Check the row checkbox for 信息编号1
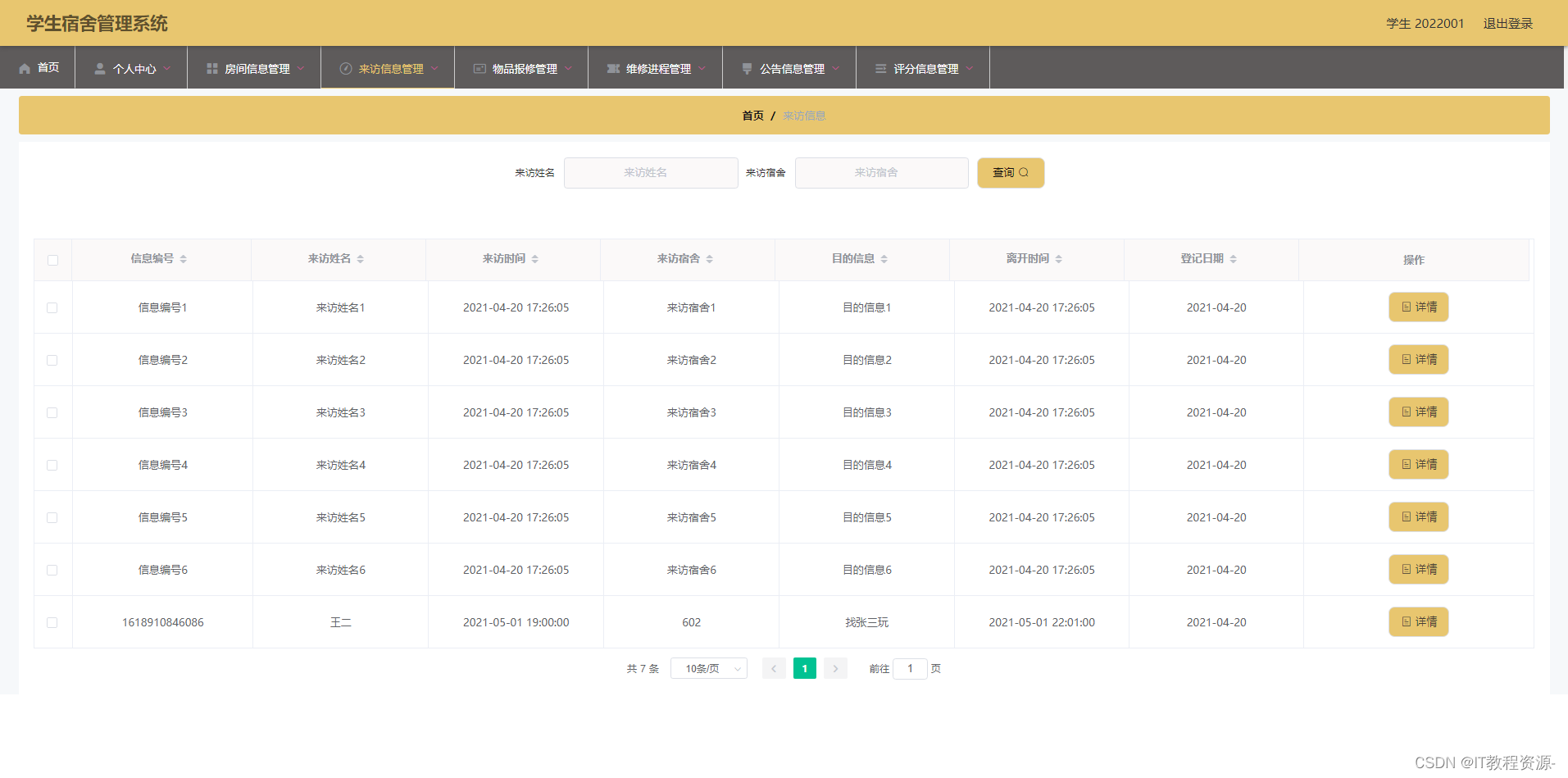The image size is (1568, 778). coord(52,307)
